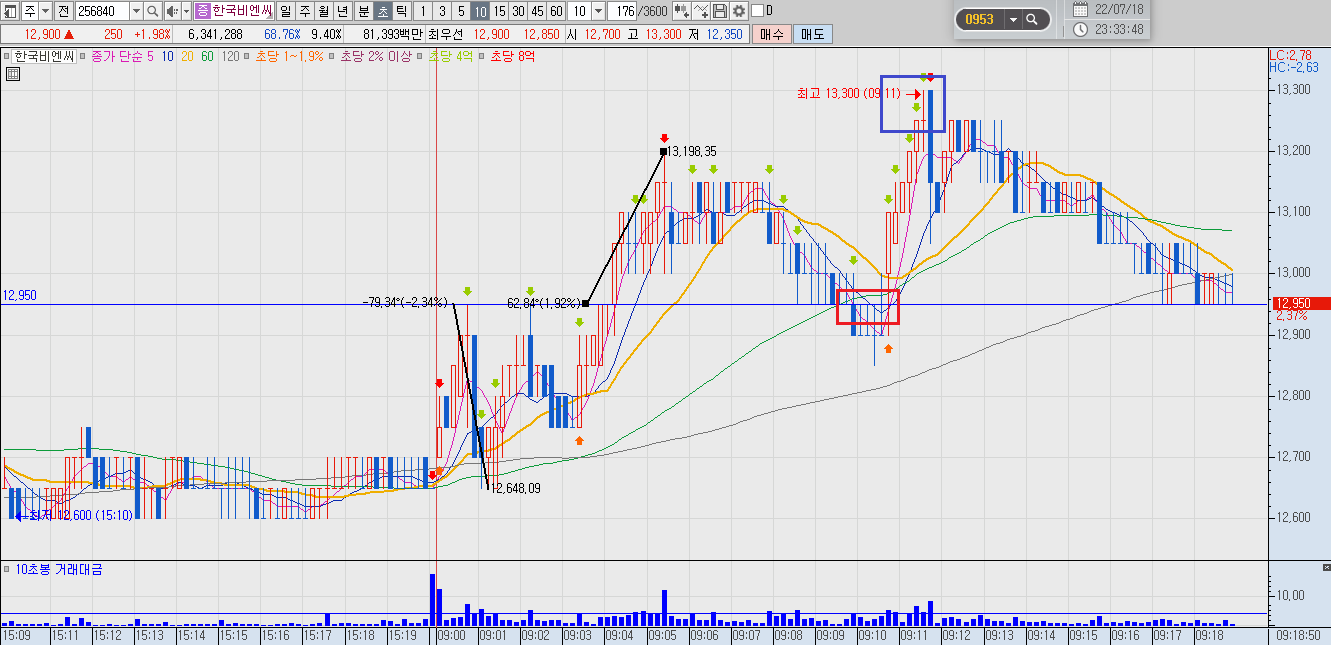Choose interval button 1
1331x645 pixels.
[423, 11]
